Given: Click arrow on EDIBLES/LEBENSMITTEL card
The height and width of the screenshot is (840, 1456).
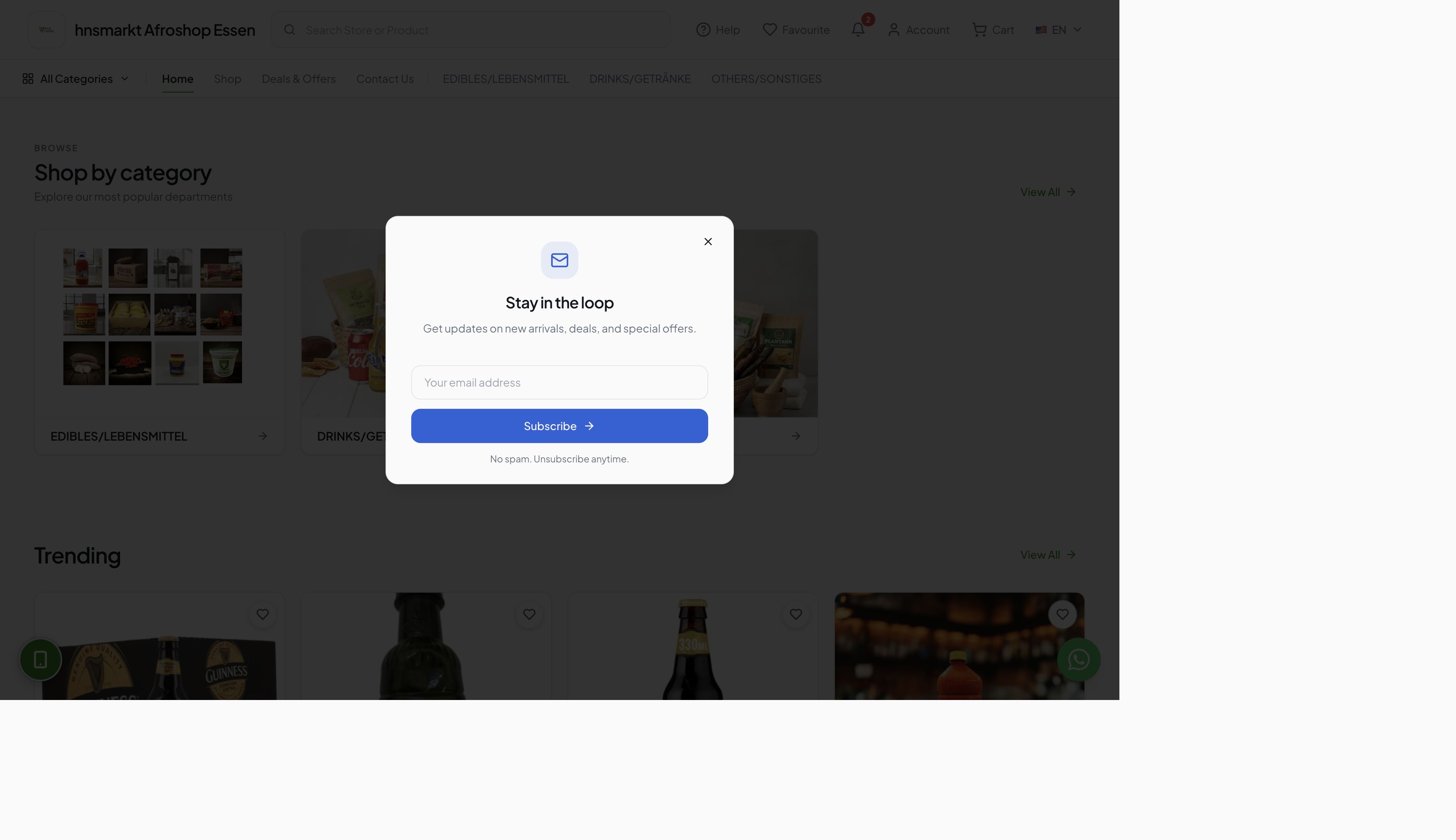Looking at the screenshot, I should click(262, 436).
